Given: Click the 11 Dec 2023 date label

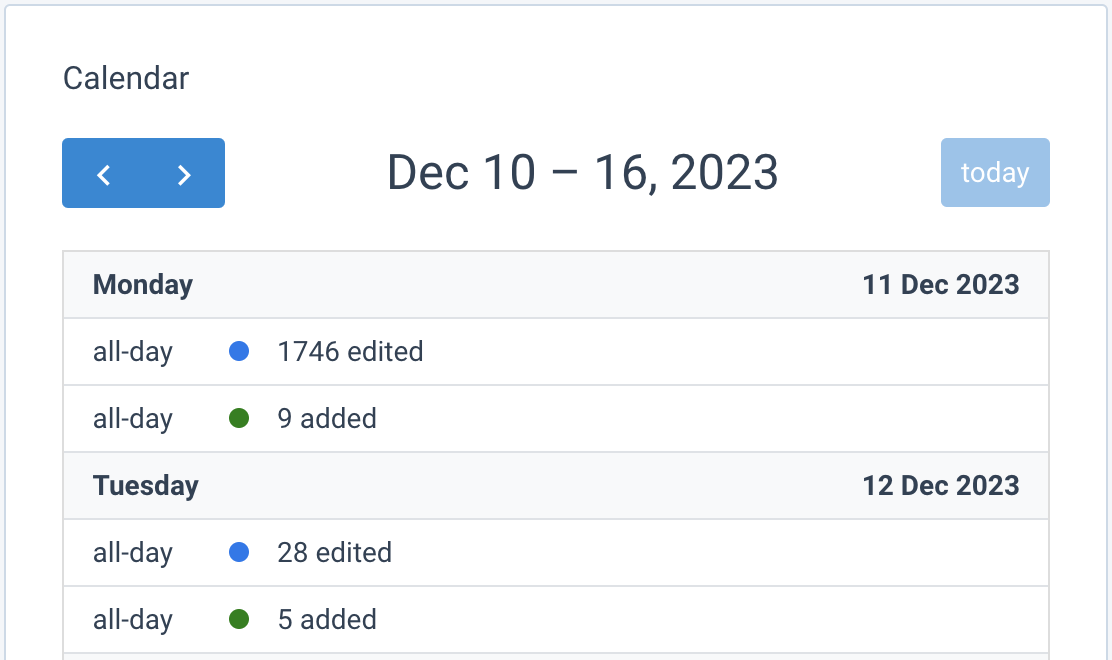Looking at the screenshot, I should [940, 285].
